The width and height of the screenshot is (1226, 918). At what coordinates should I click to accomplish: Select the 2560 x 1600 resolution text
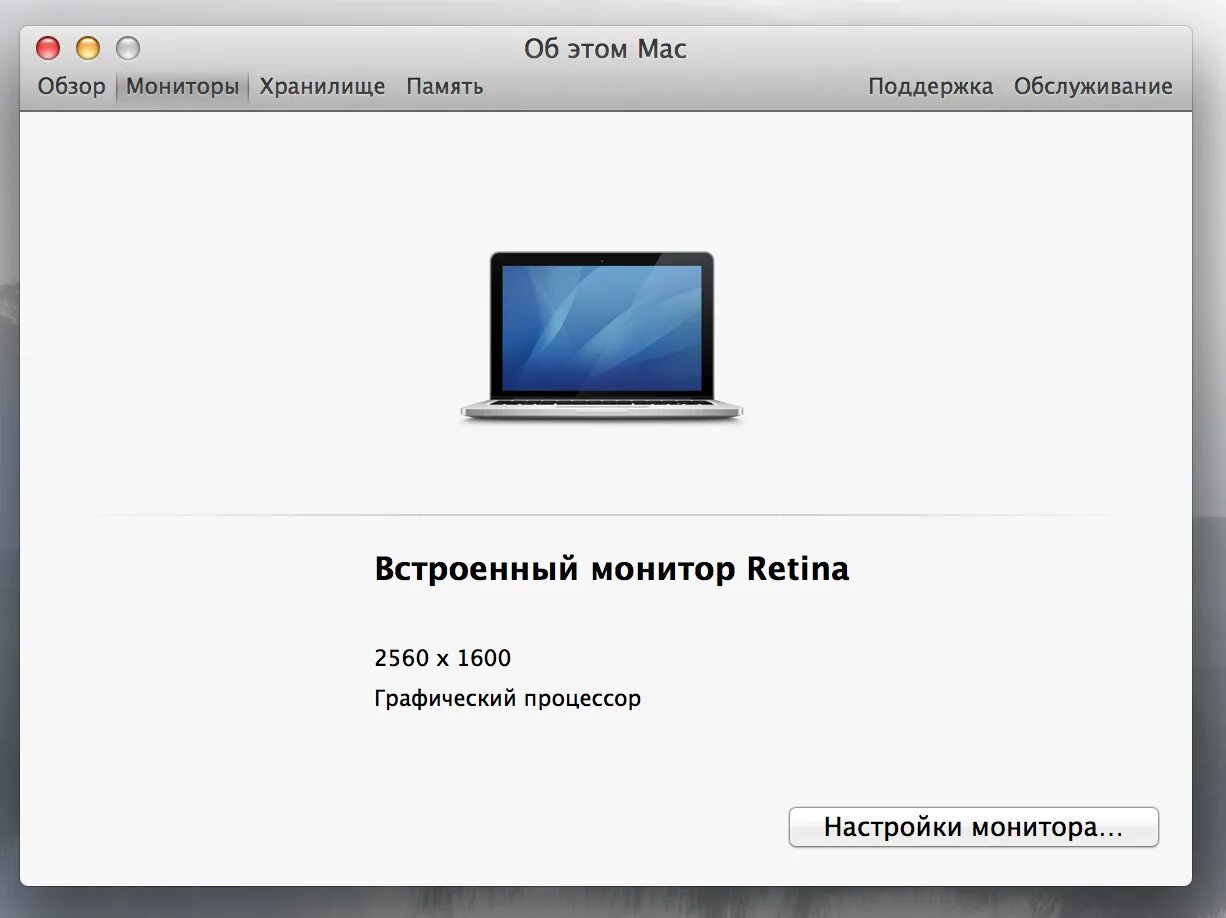443,658
